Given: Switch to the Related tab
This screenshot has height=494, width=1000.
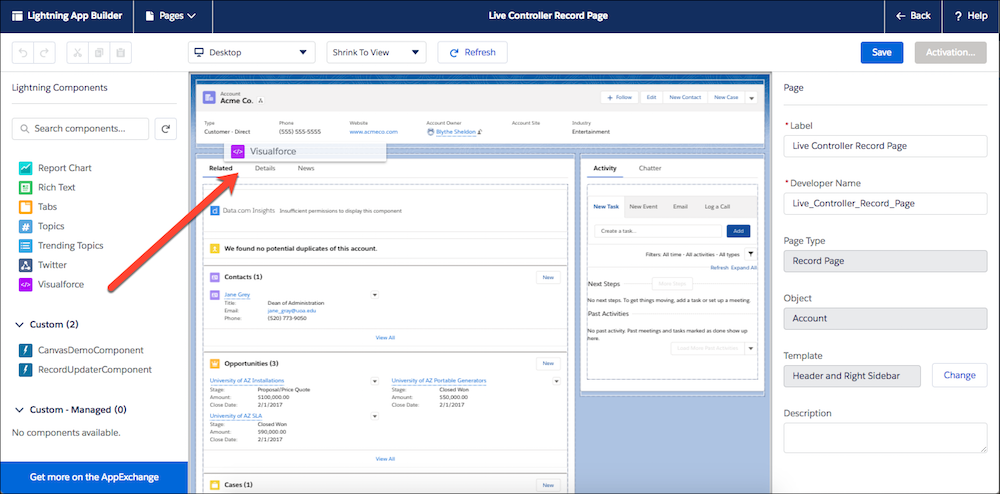Looking at the screenshot, I should (221, 168).
